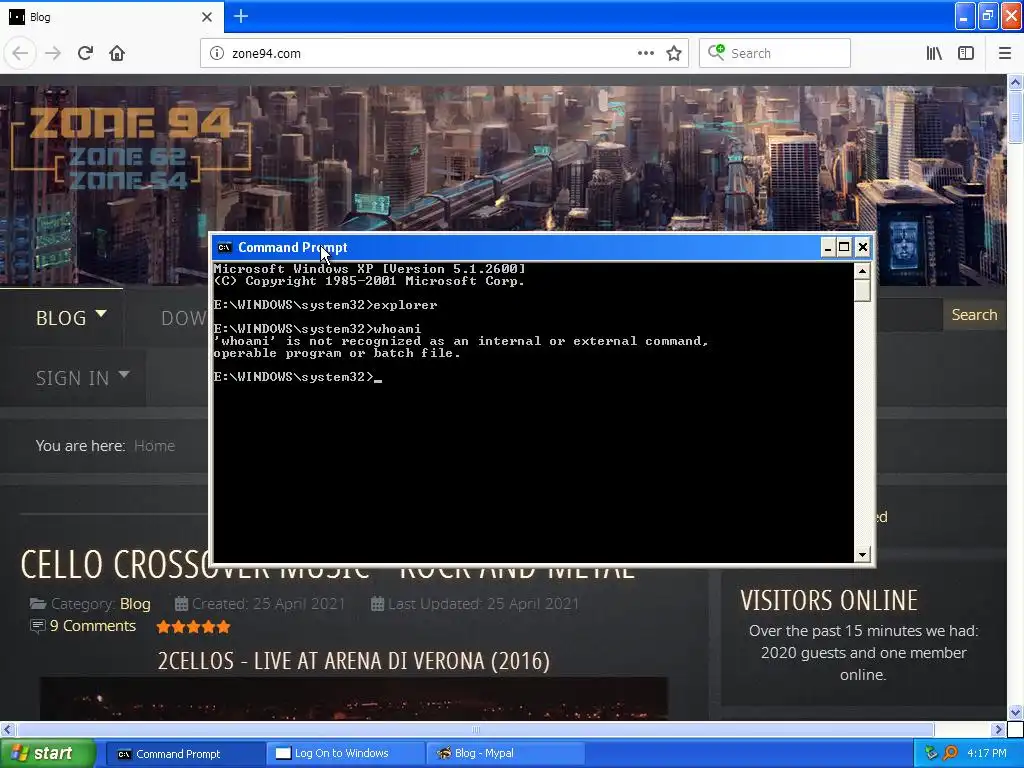Screen dimensions: 1024x768
Task: Click the green tray icon by the magnifier
Action: pos(931,754)
